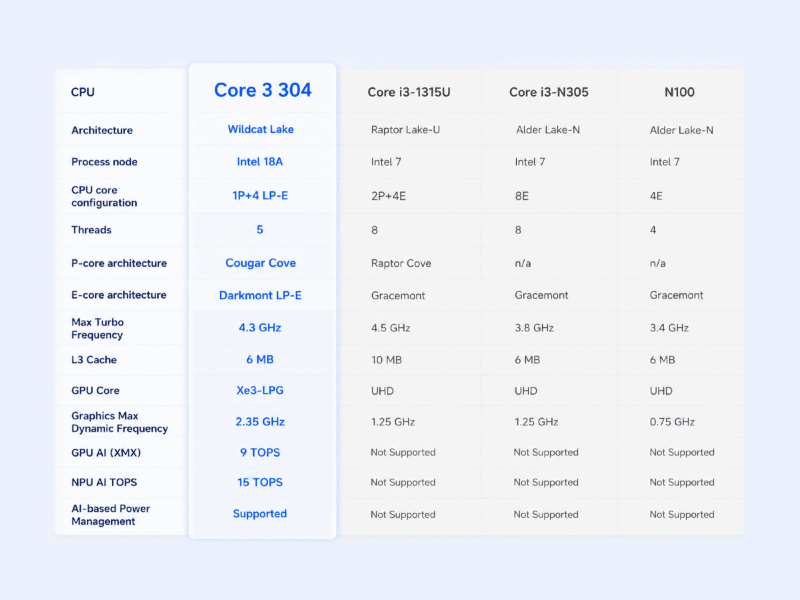Click the 'P-core architecture' row label
The image size is (800, 600).
(119, 263)
